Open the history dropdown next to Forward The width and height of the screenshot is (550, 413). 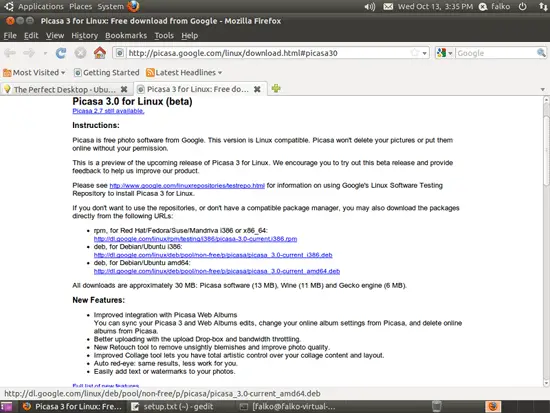tap(45, 53)
